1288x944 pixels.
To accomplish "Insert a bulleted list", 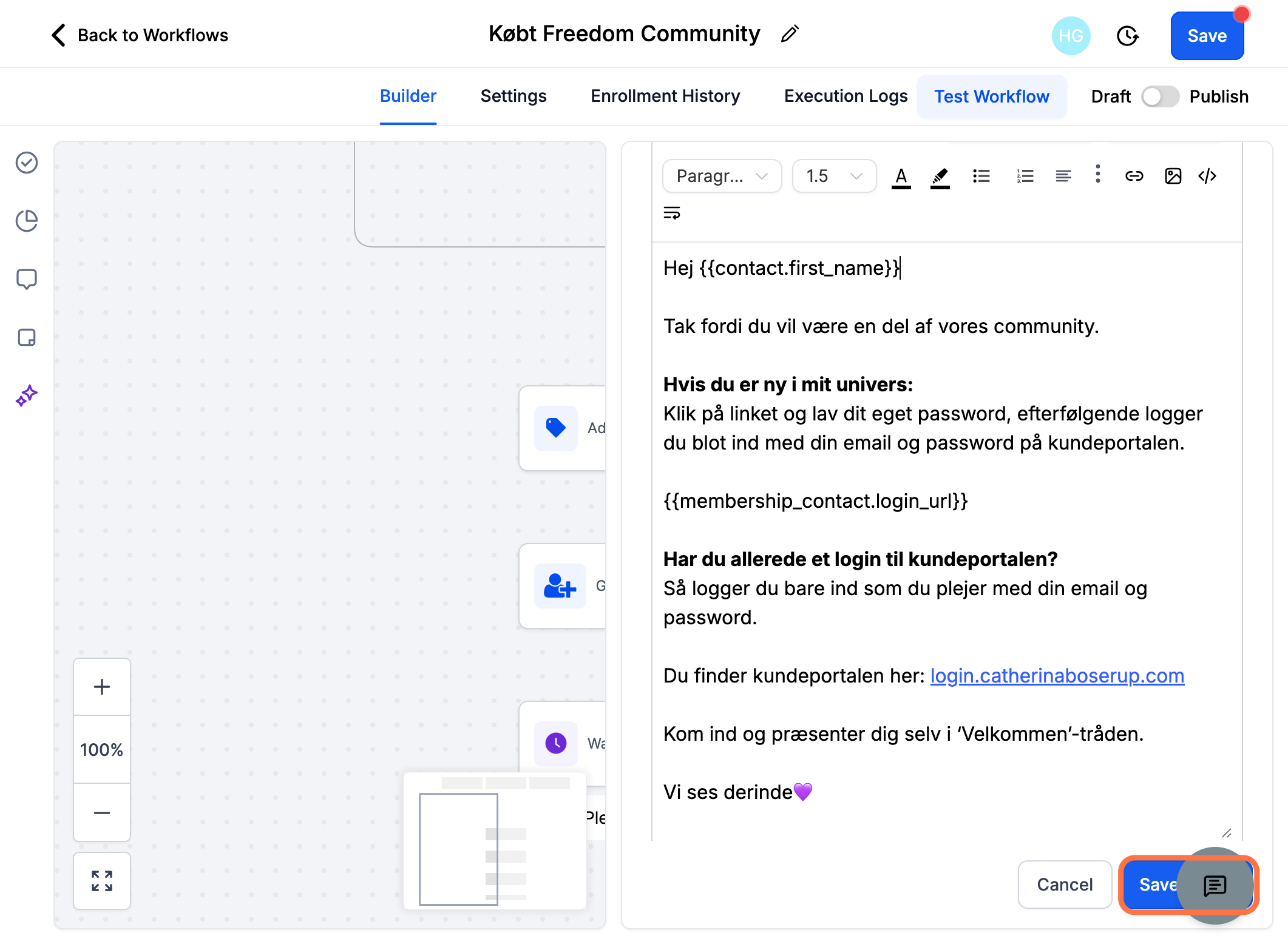I will click(x=981, y=176).
